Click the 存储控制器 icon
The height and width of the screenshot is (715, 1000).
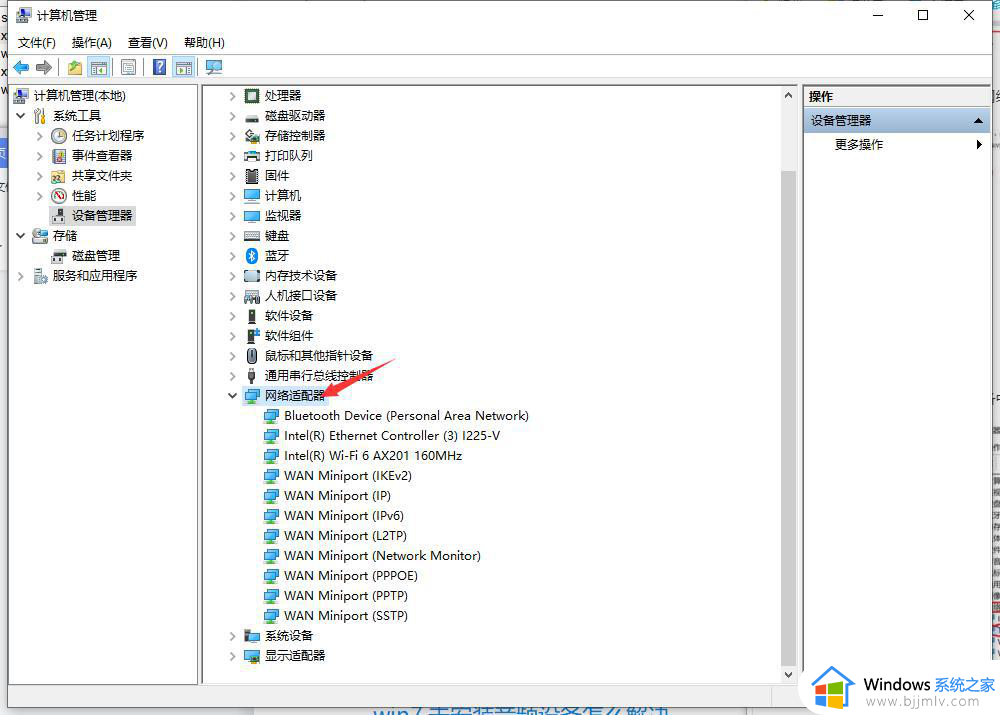(x=252, y=136)
